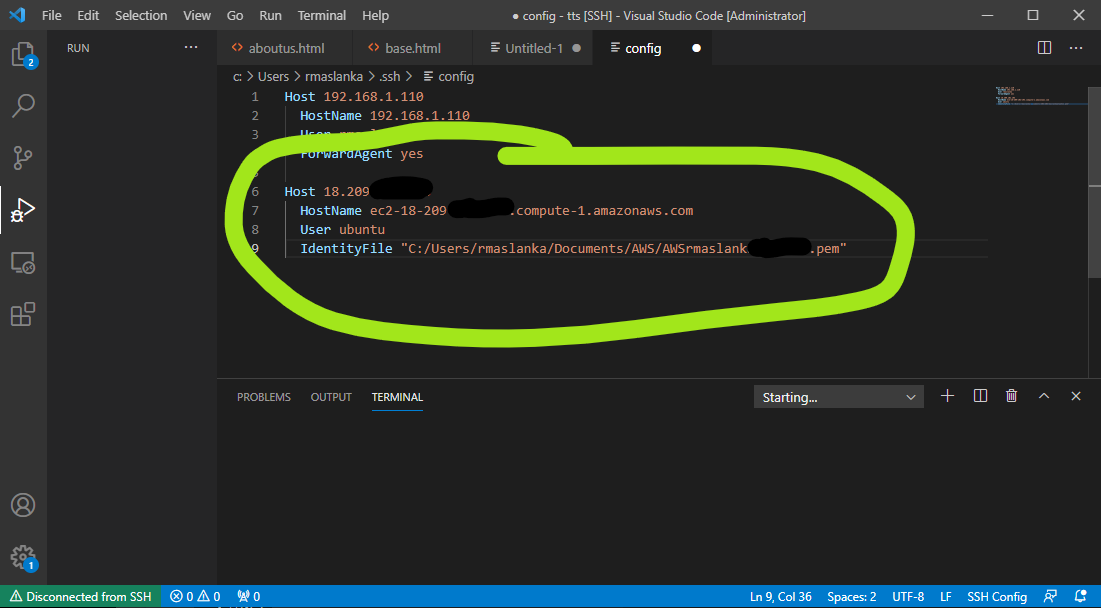Click the Spaces: 2 indent setting

pyautogui.click(x=851, y=596)
